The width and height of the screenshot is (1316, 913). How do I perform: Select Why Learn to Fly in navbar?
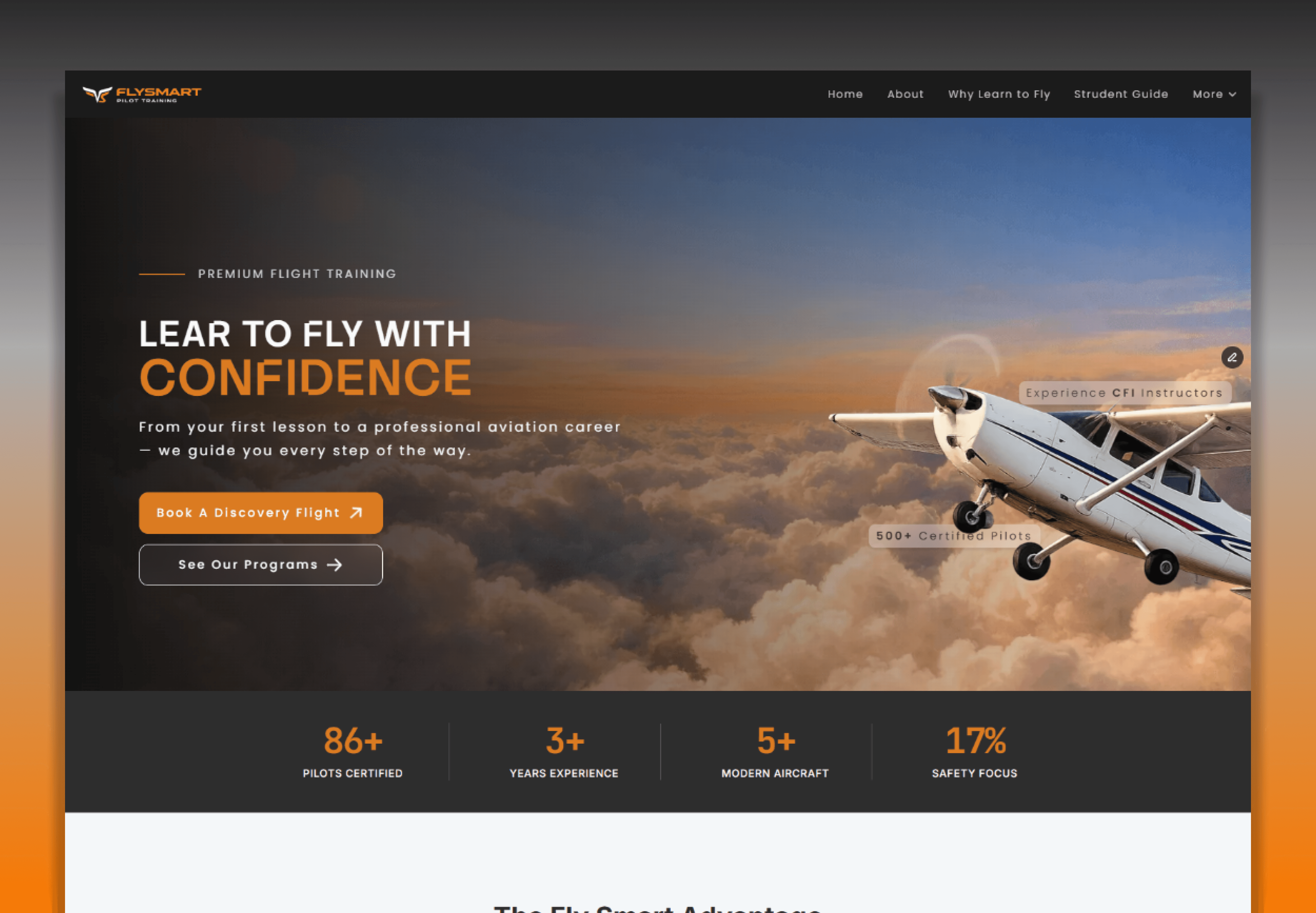999,94
